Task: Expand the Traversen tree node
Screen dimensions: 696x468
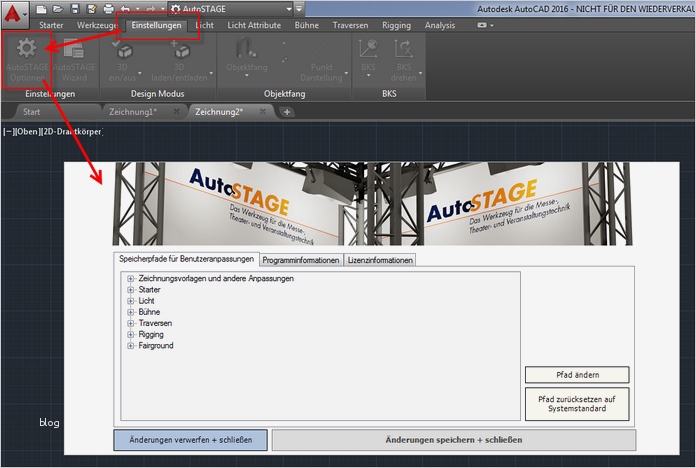Action: [130, 324]
